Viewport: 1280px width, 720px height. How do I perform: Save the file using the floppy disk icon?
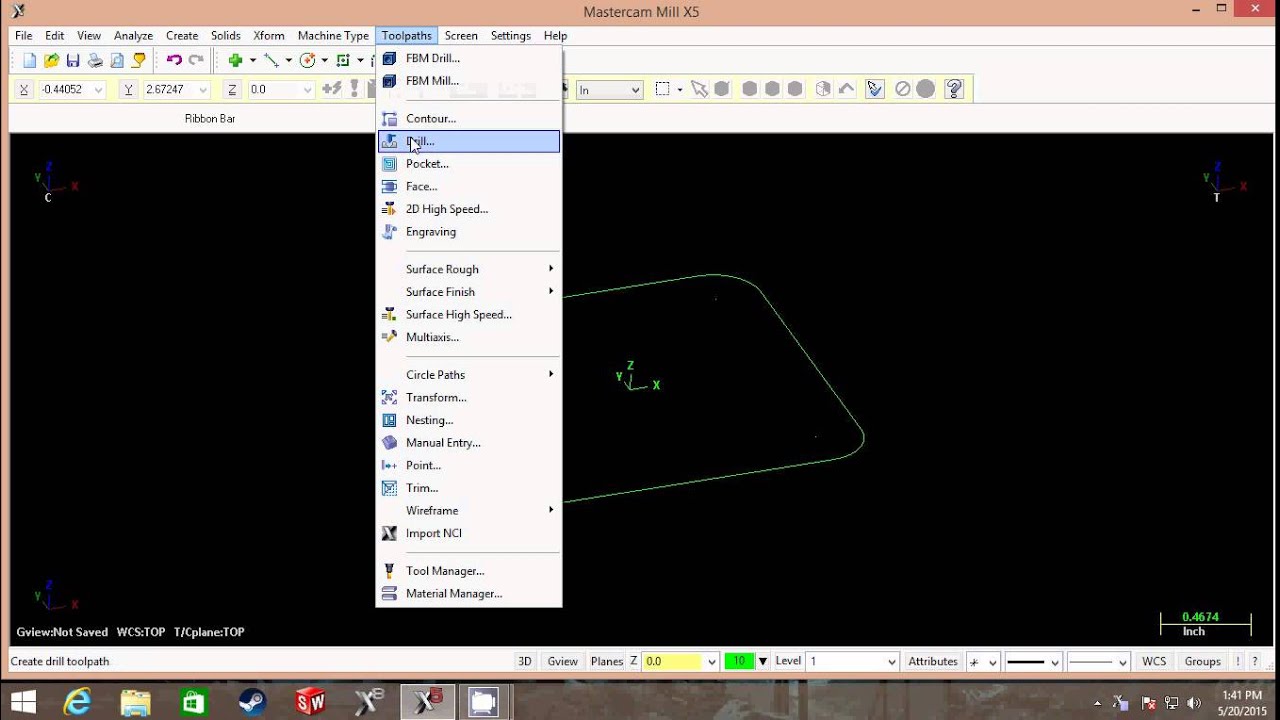pyautogui.click(x=73, y=60)
